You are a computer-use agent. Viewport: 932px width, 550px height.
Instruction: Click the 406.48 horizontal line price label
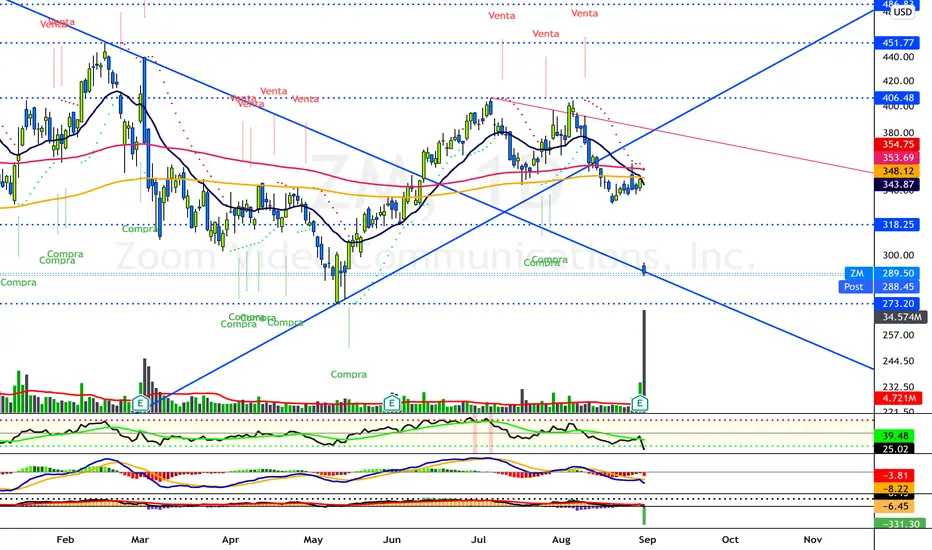coord(898,98)
